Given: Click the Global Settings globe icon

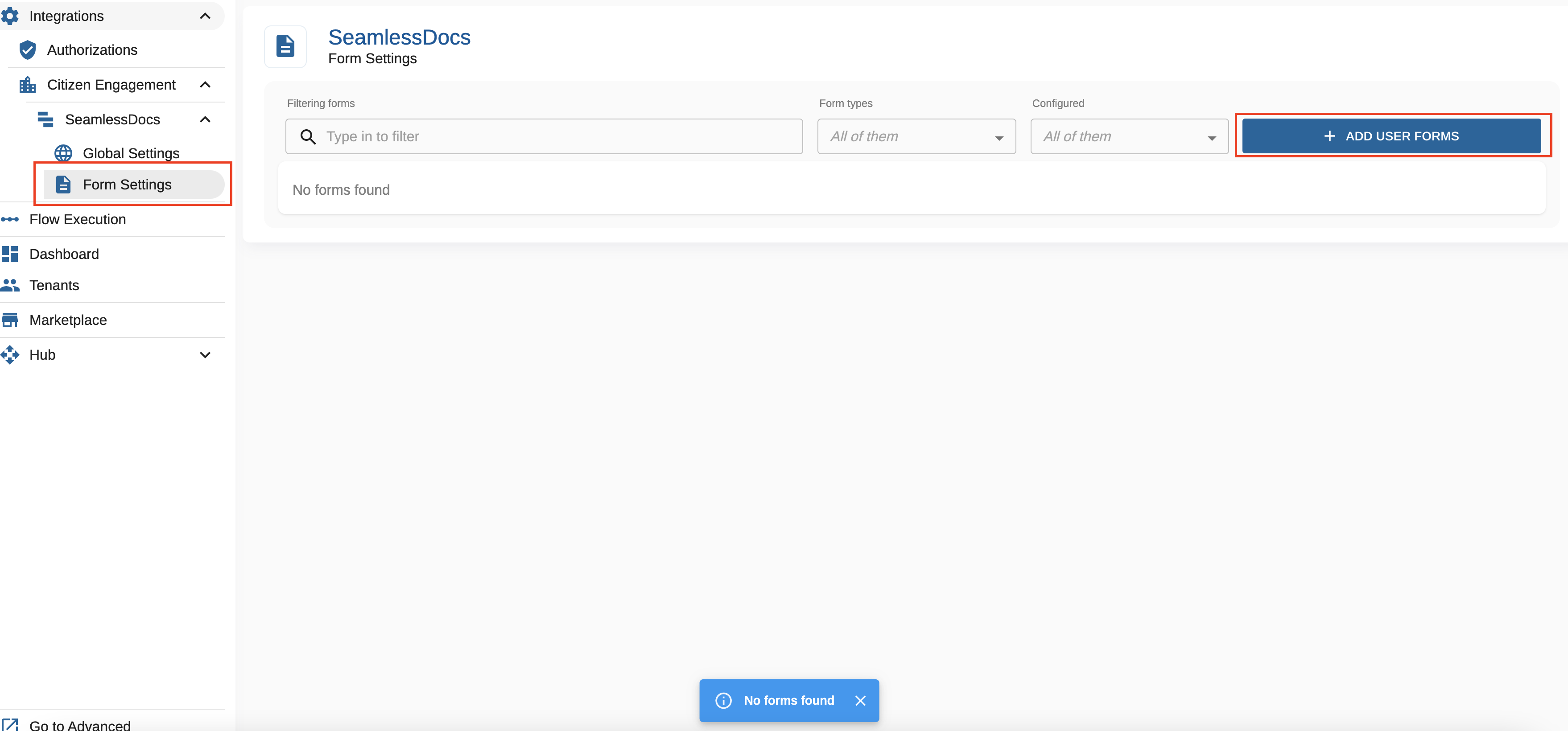Looking at the screenshot, I should 63,153.
